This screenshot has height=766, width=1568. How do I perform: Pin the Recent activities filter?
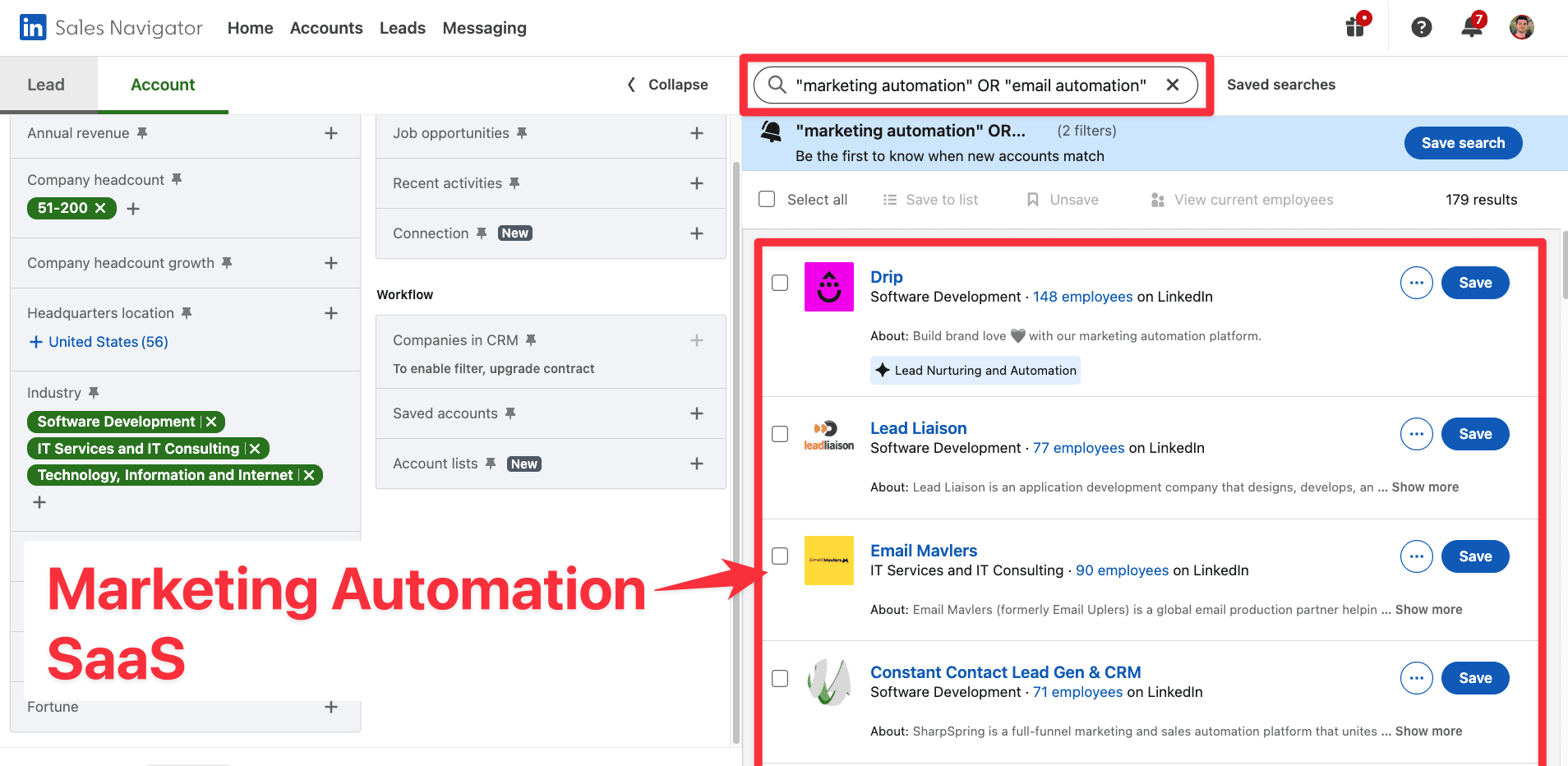pos(514,182)
